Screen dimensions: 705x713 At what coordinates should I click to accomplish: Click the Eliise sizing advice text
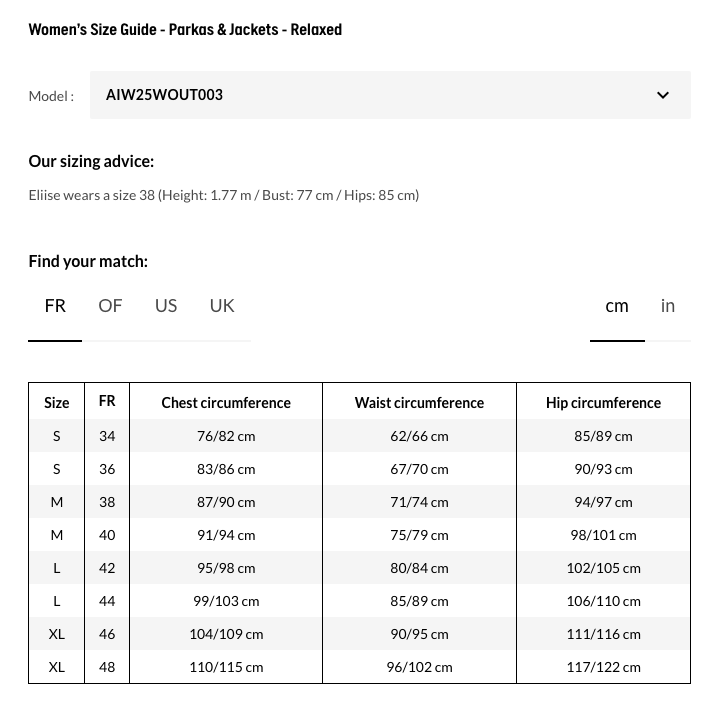pos(223,195)
